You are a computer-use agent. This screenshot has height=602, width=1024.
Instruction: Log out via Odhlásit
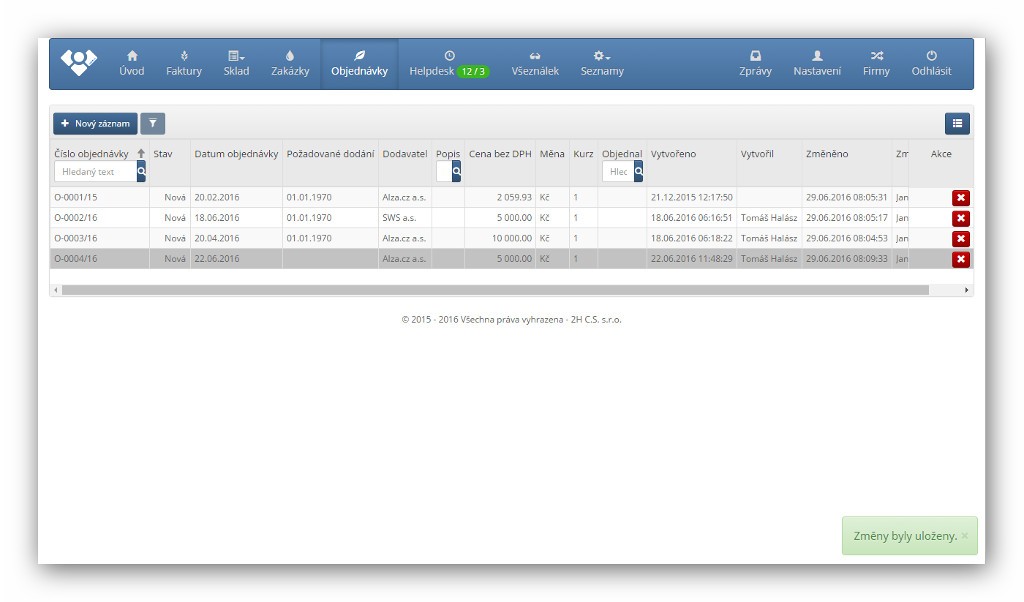931,63
